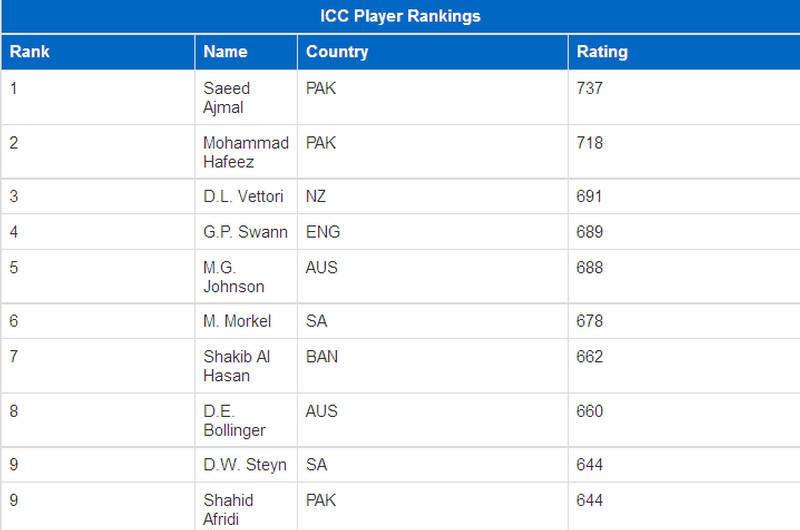This screenshot has width=800, height=530.
Task: Click the 737 rating value
Action: [589, 88]
